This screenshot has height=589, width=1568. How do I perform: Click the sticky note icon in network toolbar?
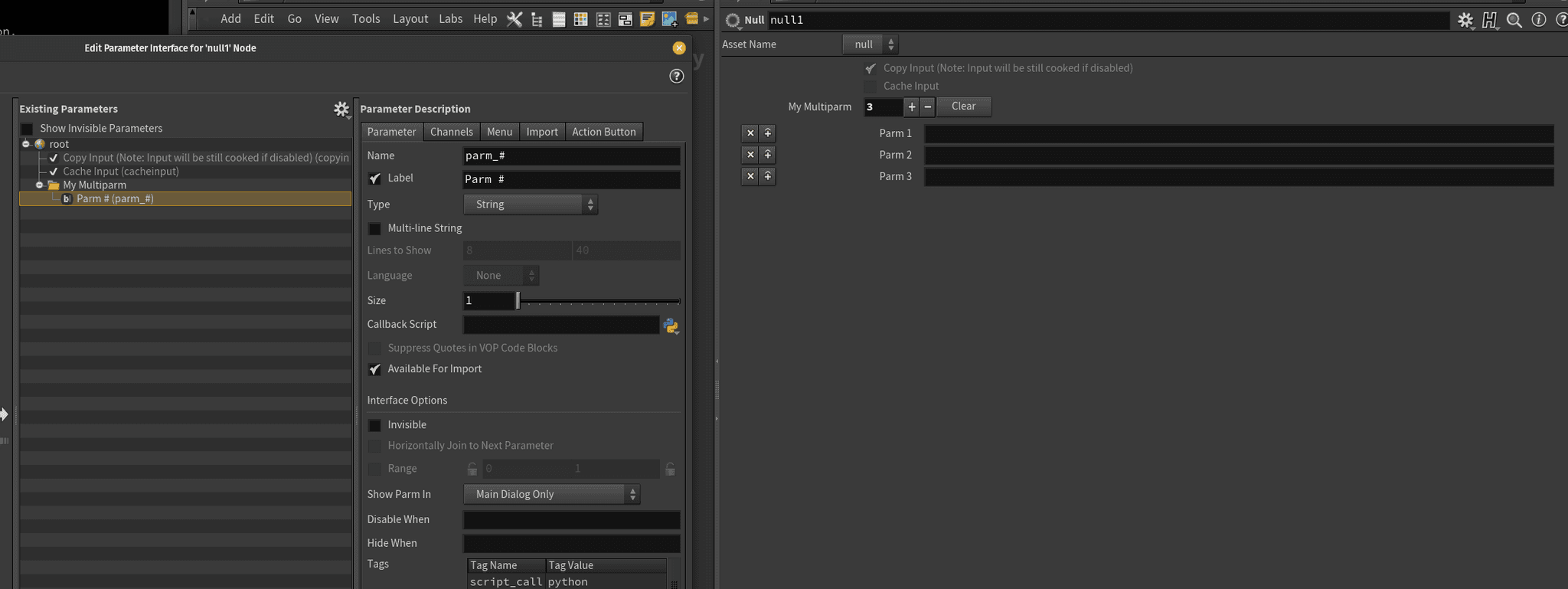pos(647,19)
